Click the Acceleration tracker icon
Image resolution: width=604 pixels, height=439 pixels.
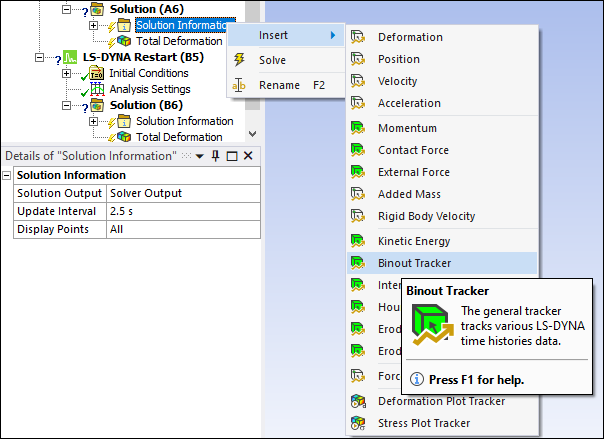pyautogui.click(x=358, y=103)
